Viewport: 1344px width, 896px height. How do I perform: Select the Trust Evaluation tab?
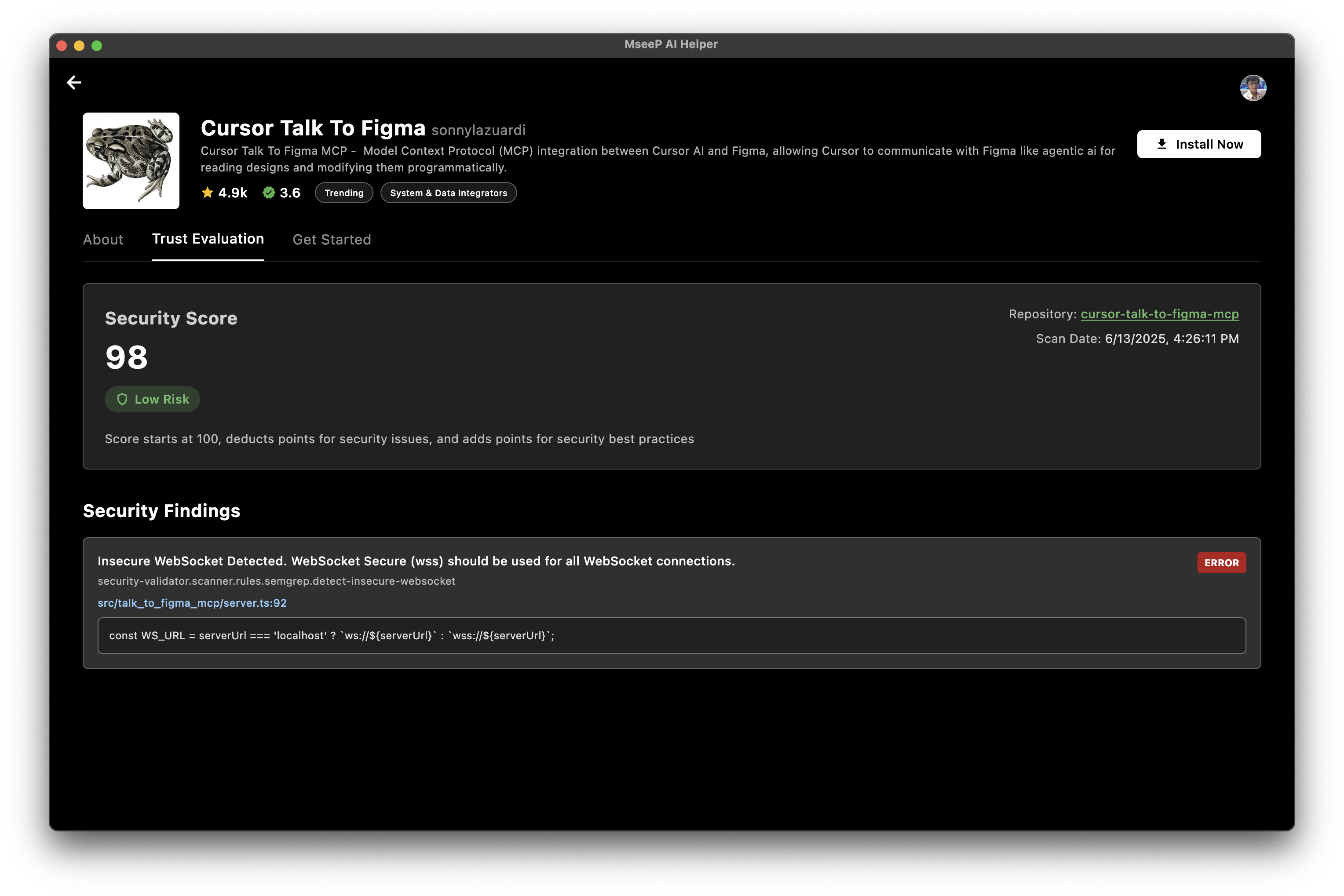click(x=208, y=239)
